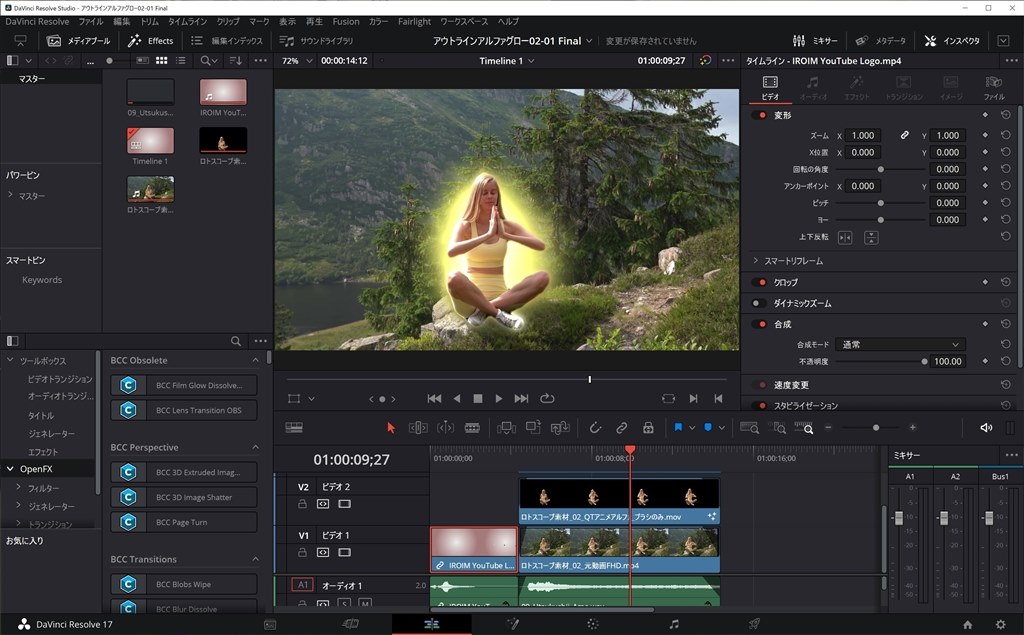Open the タイムライン menu
1024x635 pixels.
[187, 22]
